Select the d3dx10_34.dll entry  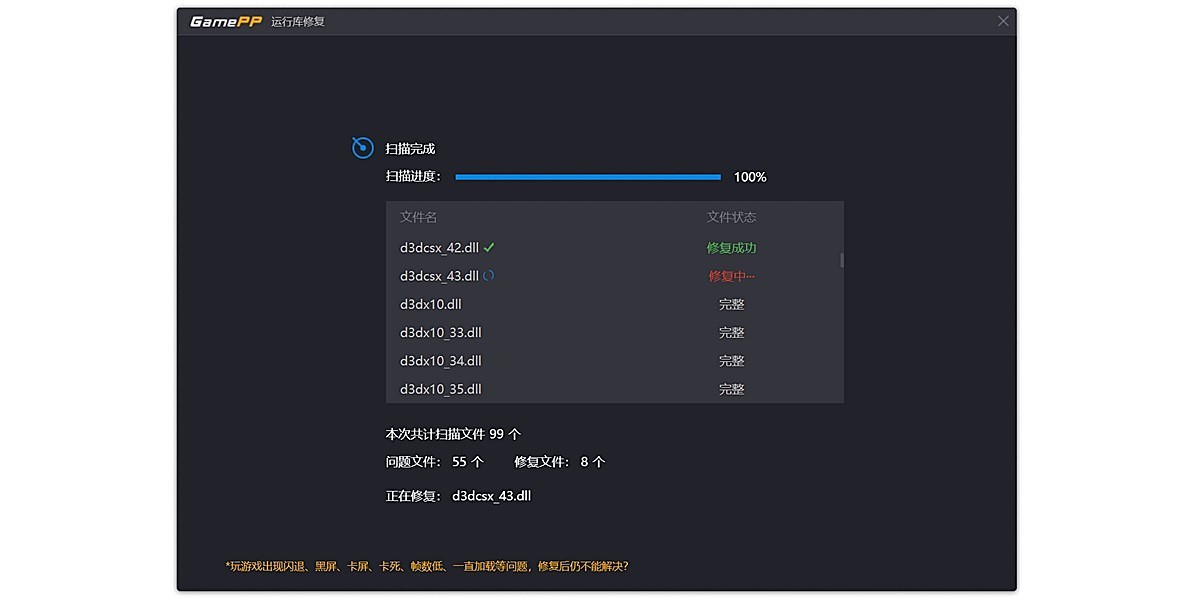coord(440,360)
